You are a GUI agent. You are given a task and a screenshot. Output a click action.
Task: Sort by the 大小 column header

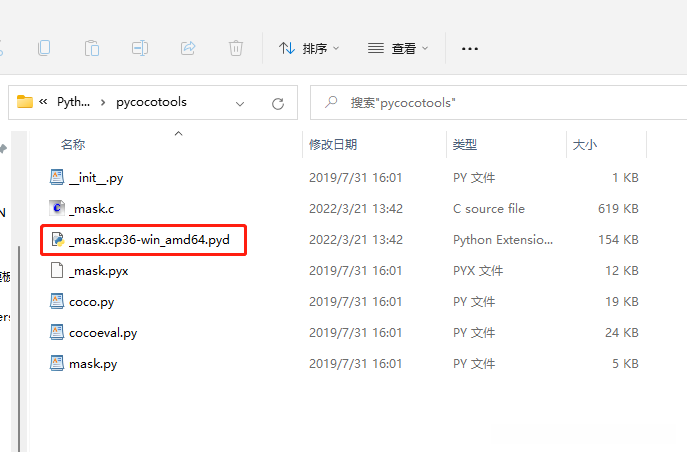tap(585, 144)
